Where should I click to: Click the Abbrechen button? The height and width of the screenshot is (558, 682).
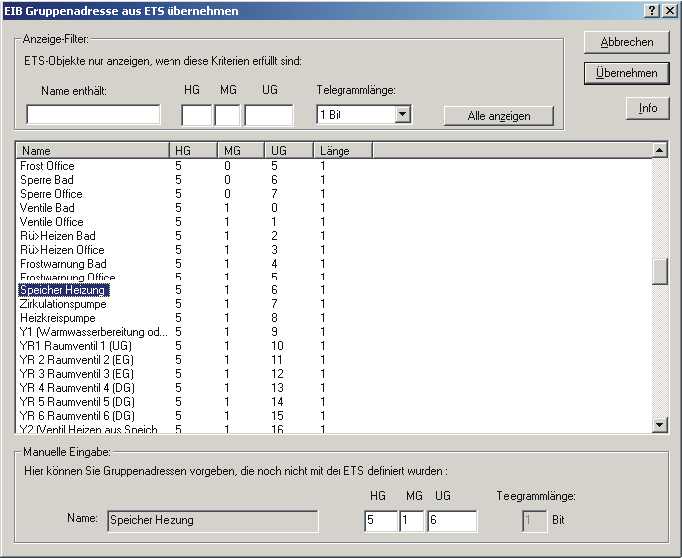point(627,42)
